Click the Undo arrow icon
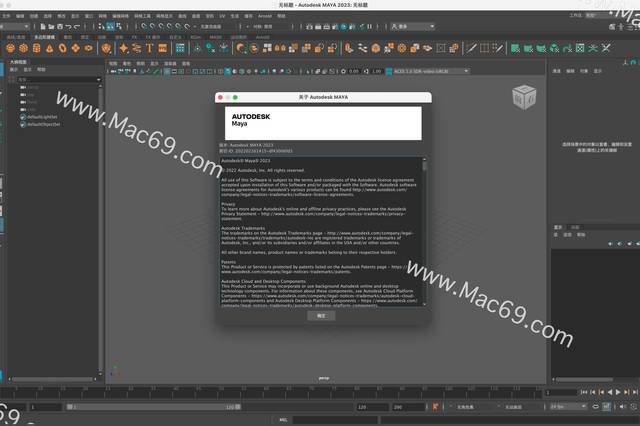 (x=68, y=27)
